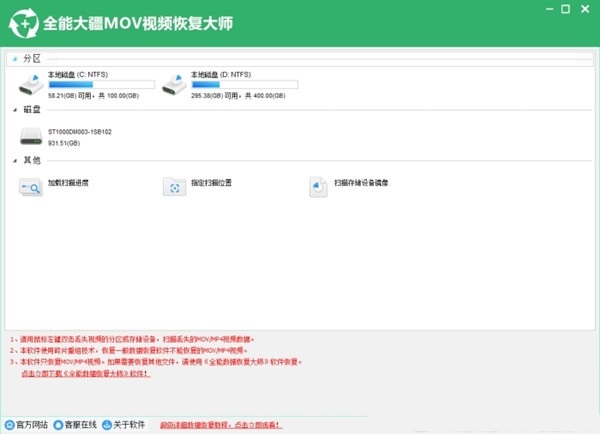Open 客服在线 support
This screenshot has width=600, height=434.
[80, 425]
